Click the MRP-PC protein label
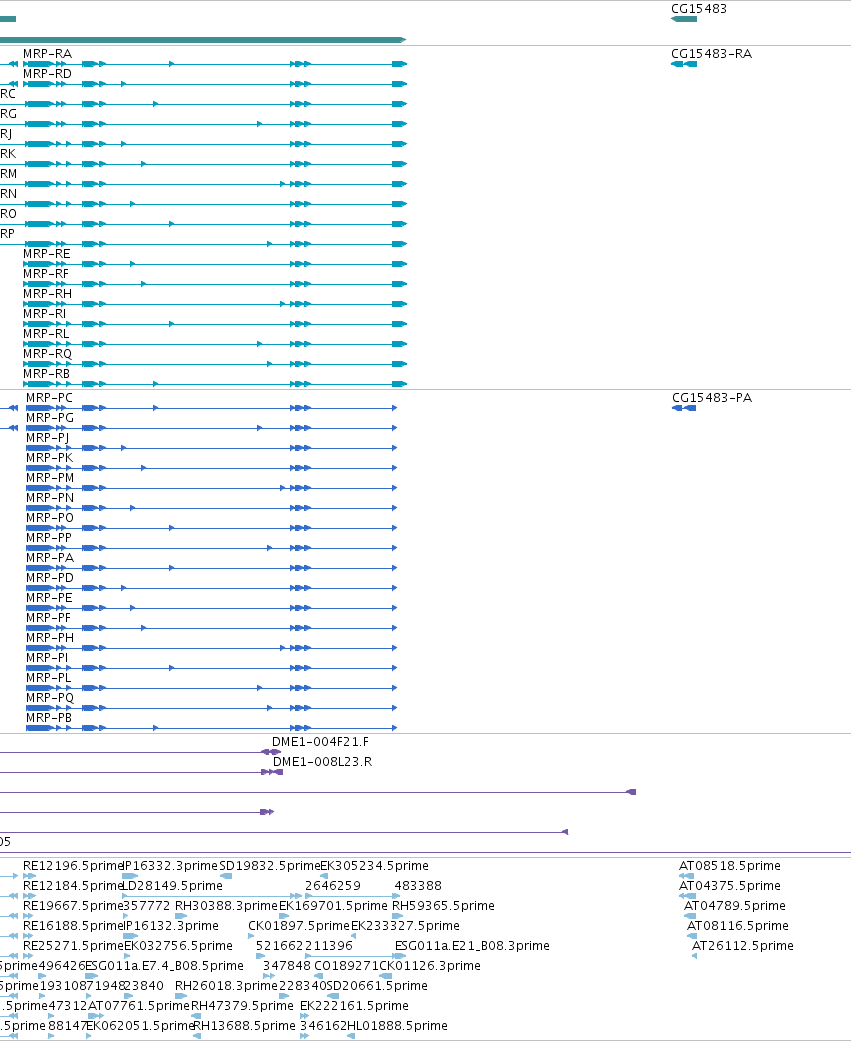851x1041 pixels. pyautogui.click(x=49, y=398)
